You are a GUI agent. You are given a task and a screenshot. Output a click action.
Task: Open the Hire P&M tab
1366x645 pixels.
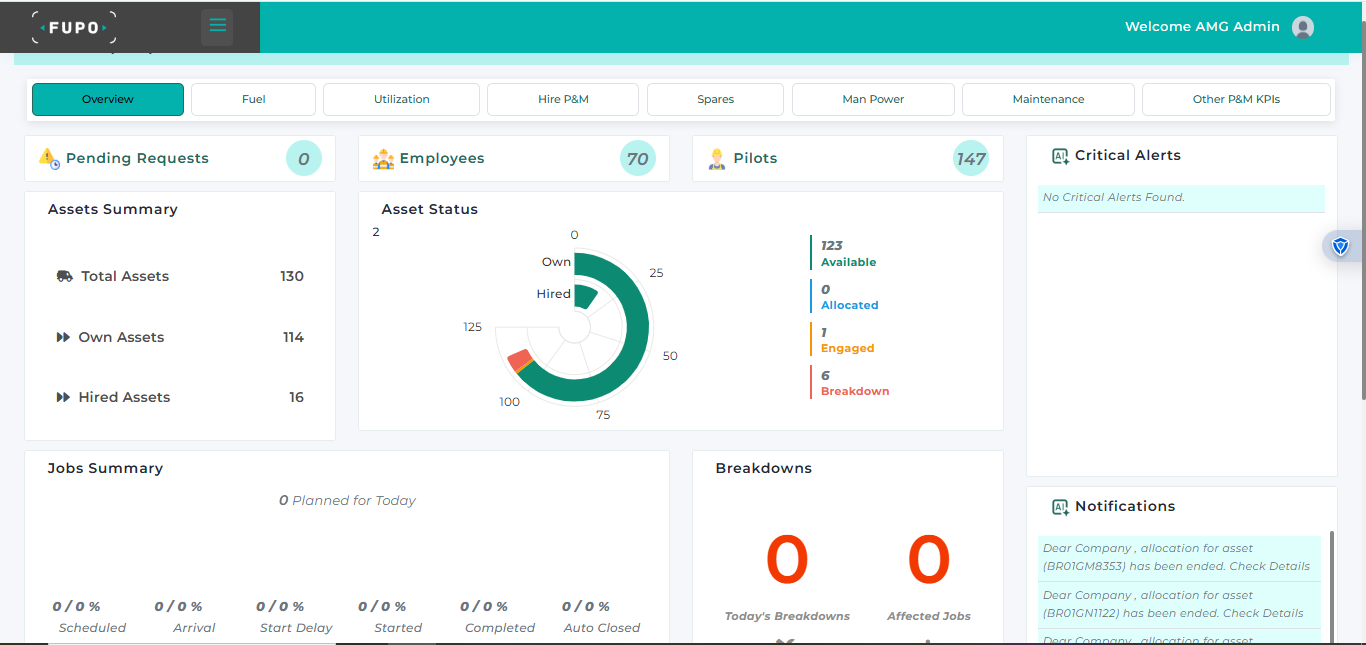tap(563, 99)
